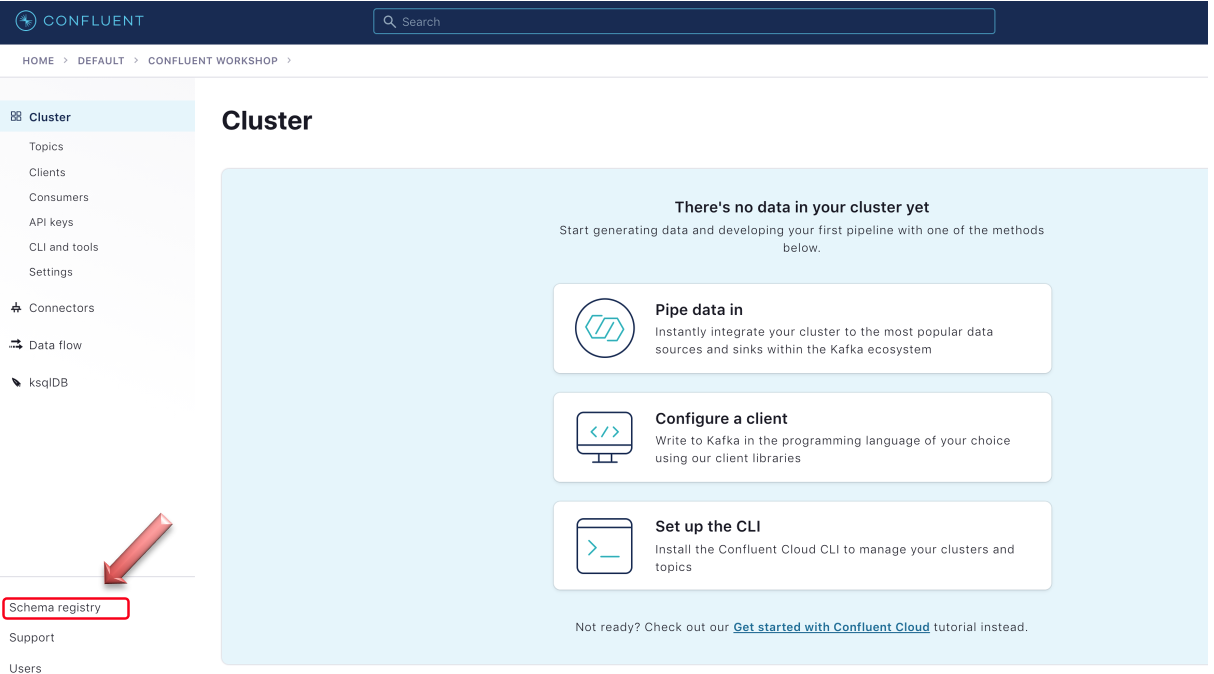1214x674 pixels.
Task: Open API keys in the sidebar
Action: (x=51, y=222)
